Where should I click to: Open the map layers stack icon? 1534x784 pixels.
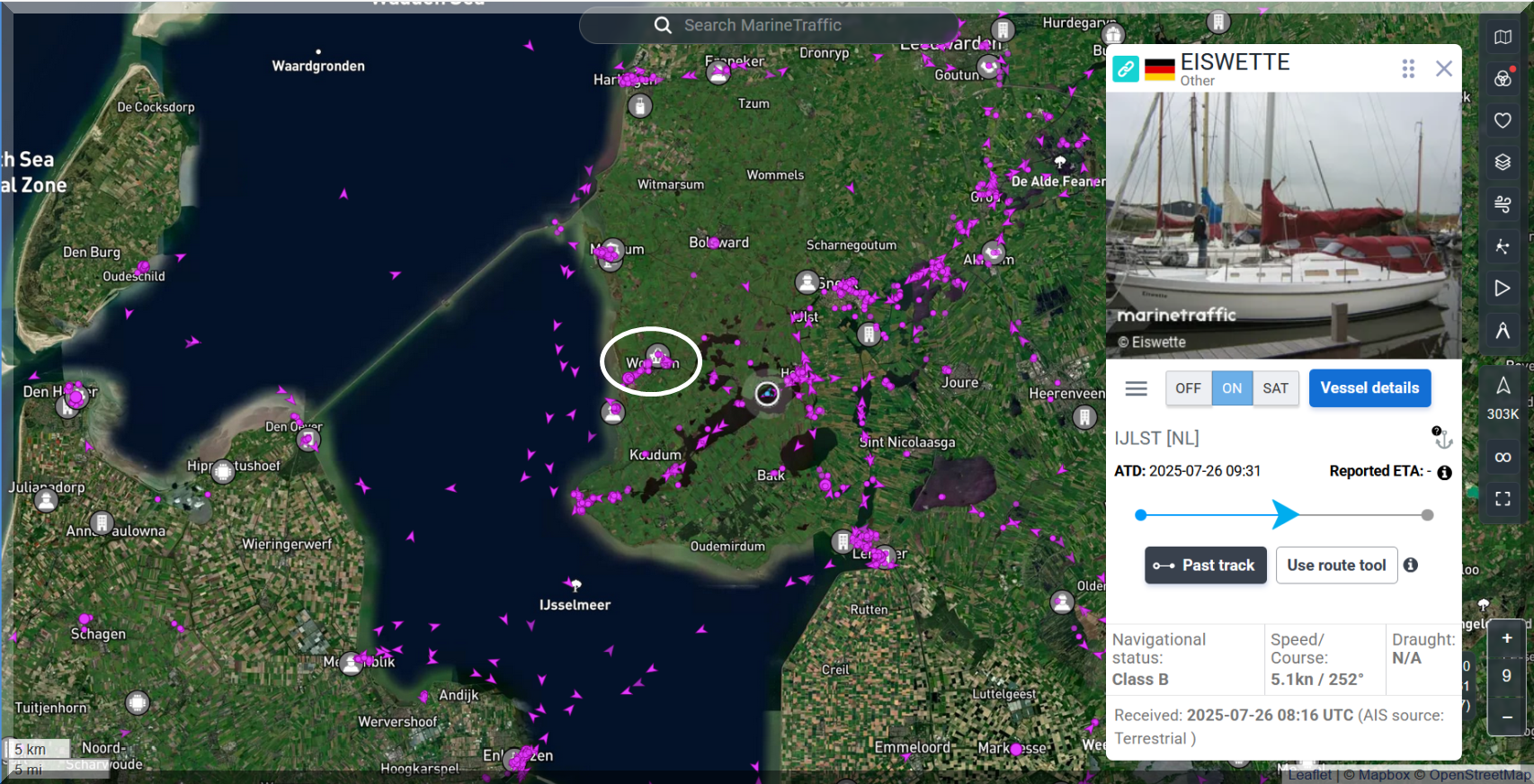click(x=1503, y=162)
